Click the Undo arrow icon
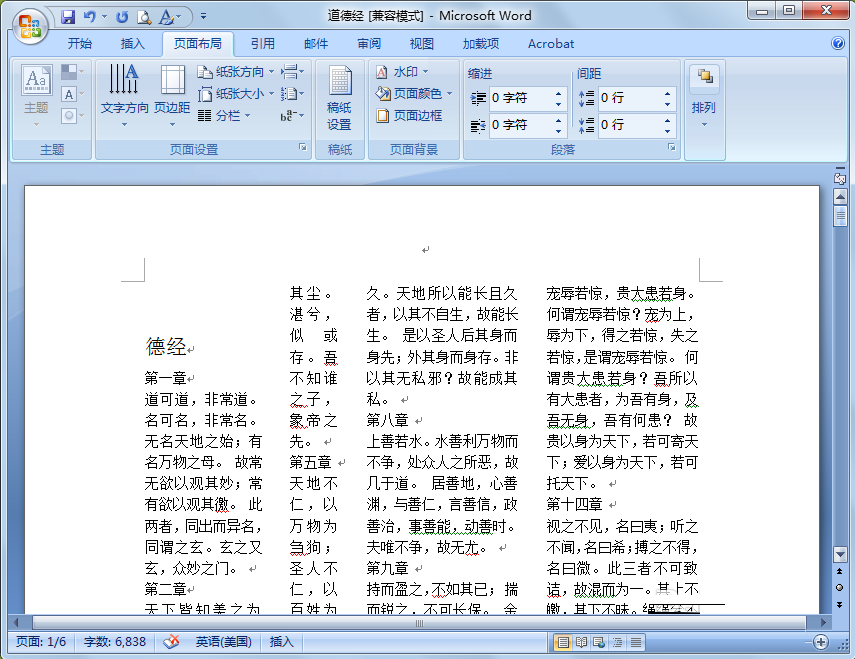855x659 pixels. click(90, 17)
